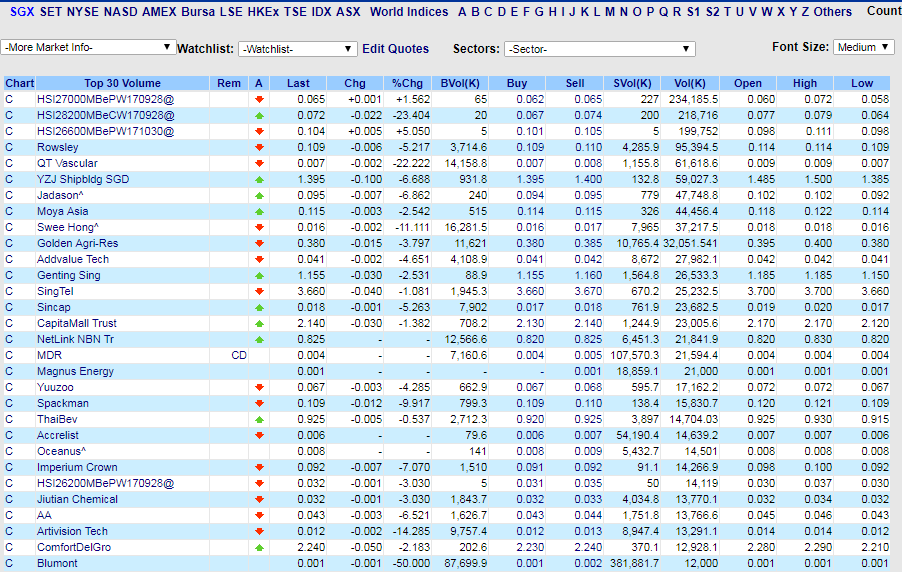Select the LSE exchange tab
This screenshot has width=902, height=572.
coord(231,12)
